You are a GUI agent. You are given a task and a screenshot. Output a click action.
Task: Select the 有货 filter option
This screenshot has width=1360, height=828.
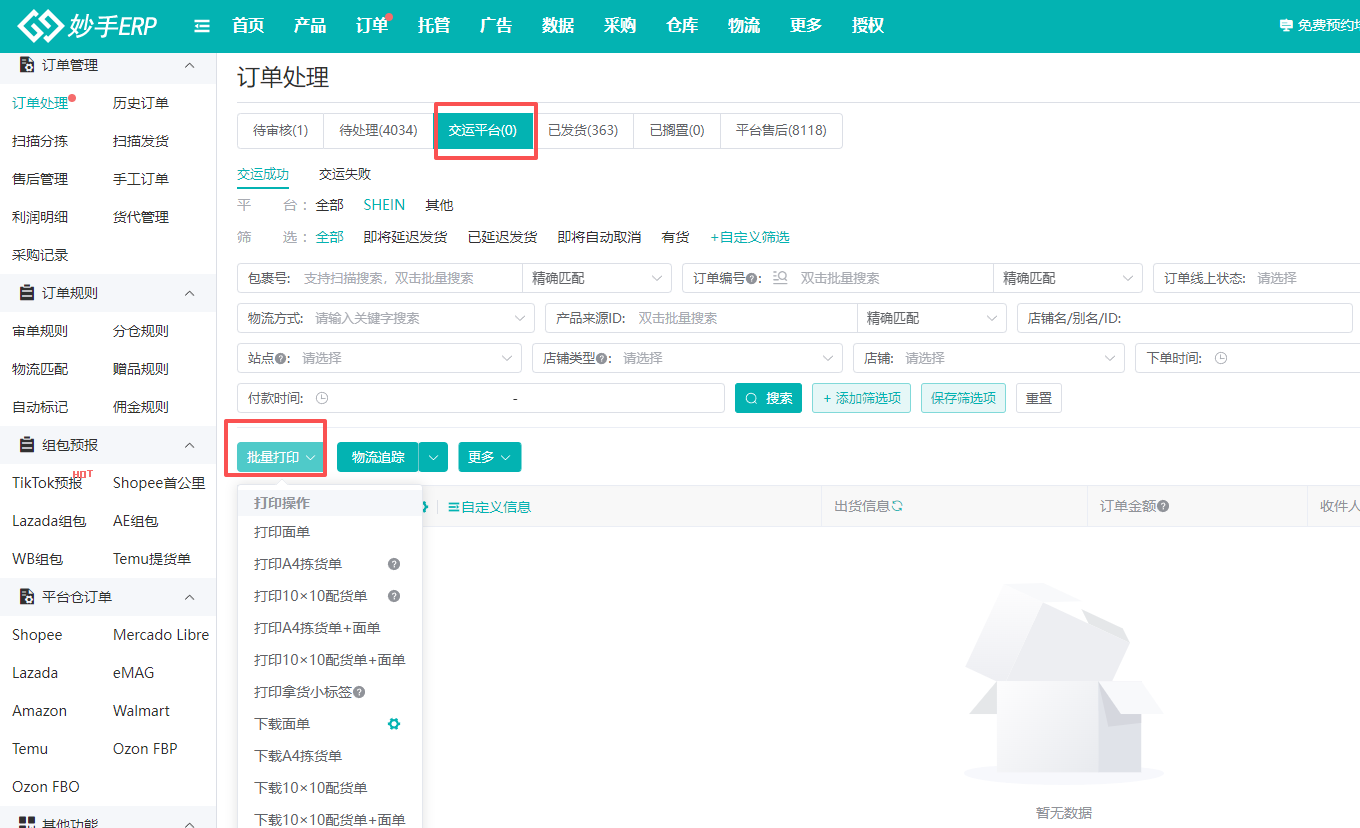point(675,237)
